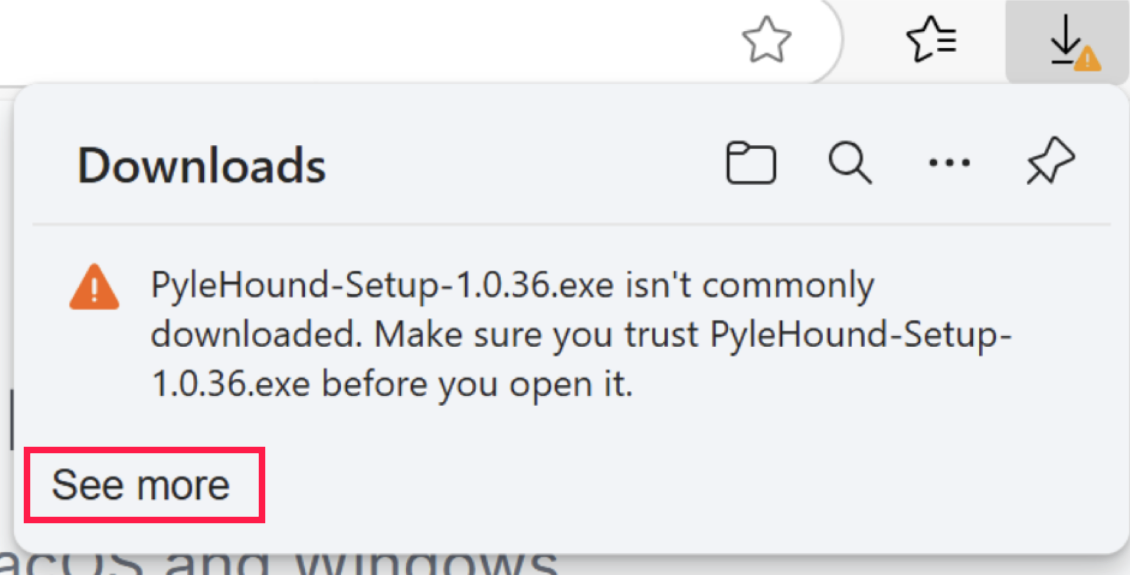1130x575 pixels.
Task: Open the downloads folder icon
Action: click(750, 164)
